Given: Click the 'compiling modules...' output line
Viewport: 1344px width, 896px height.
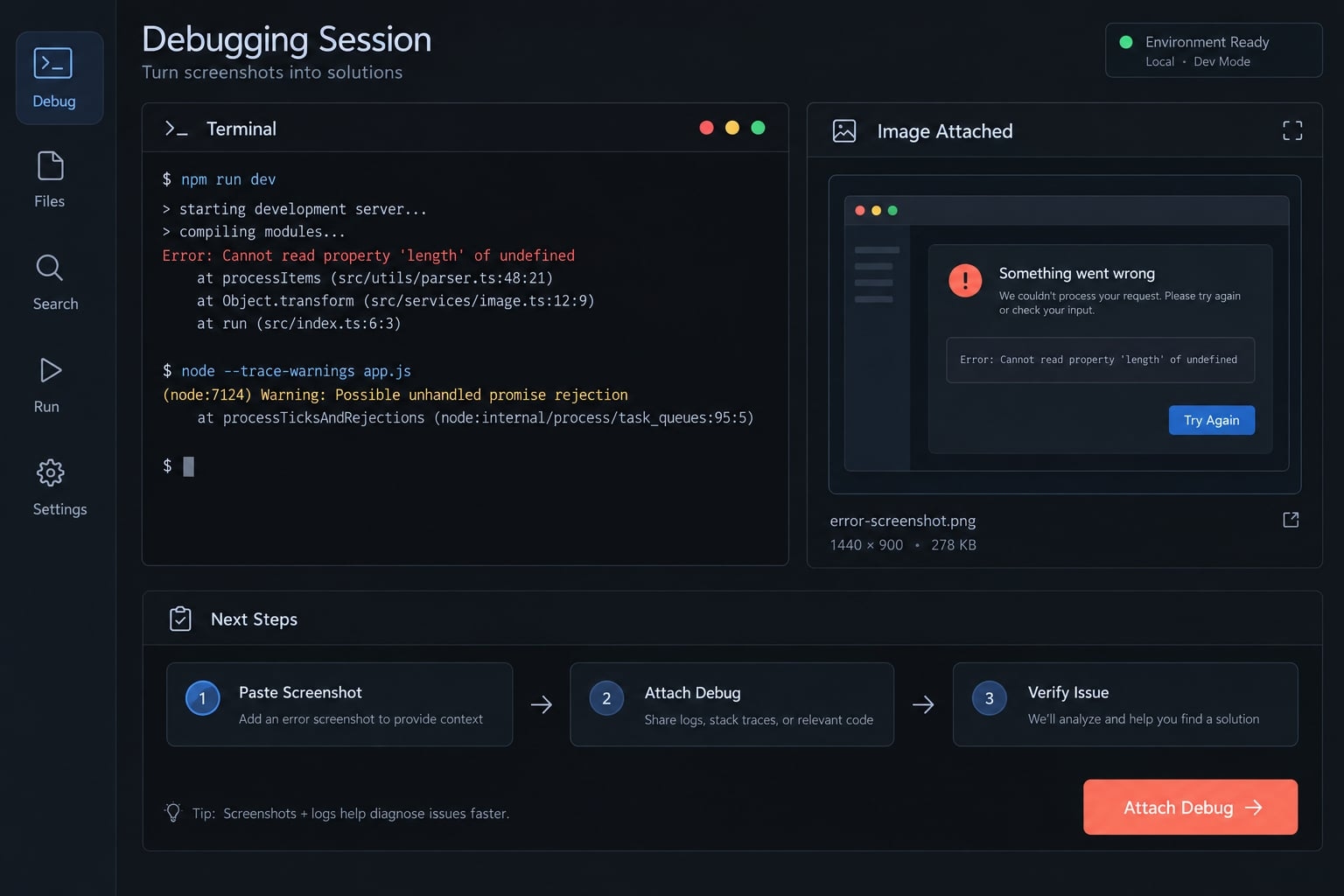Looking at the screenshot, I should point(254,232).
